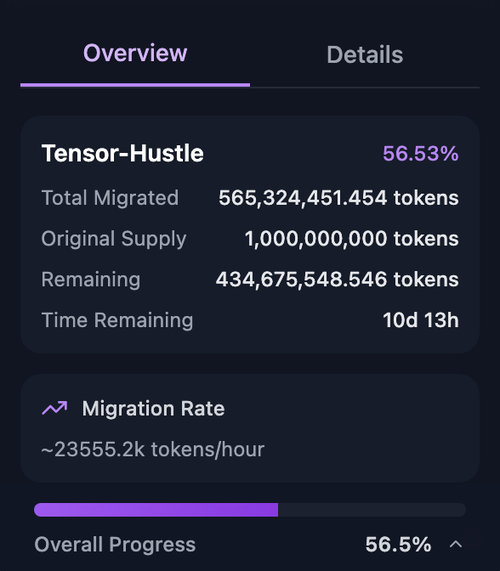Click the Time Remaining label

[x=117, y=320]
